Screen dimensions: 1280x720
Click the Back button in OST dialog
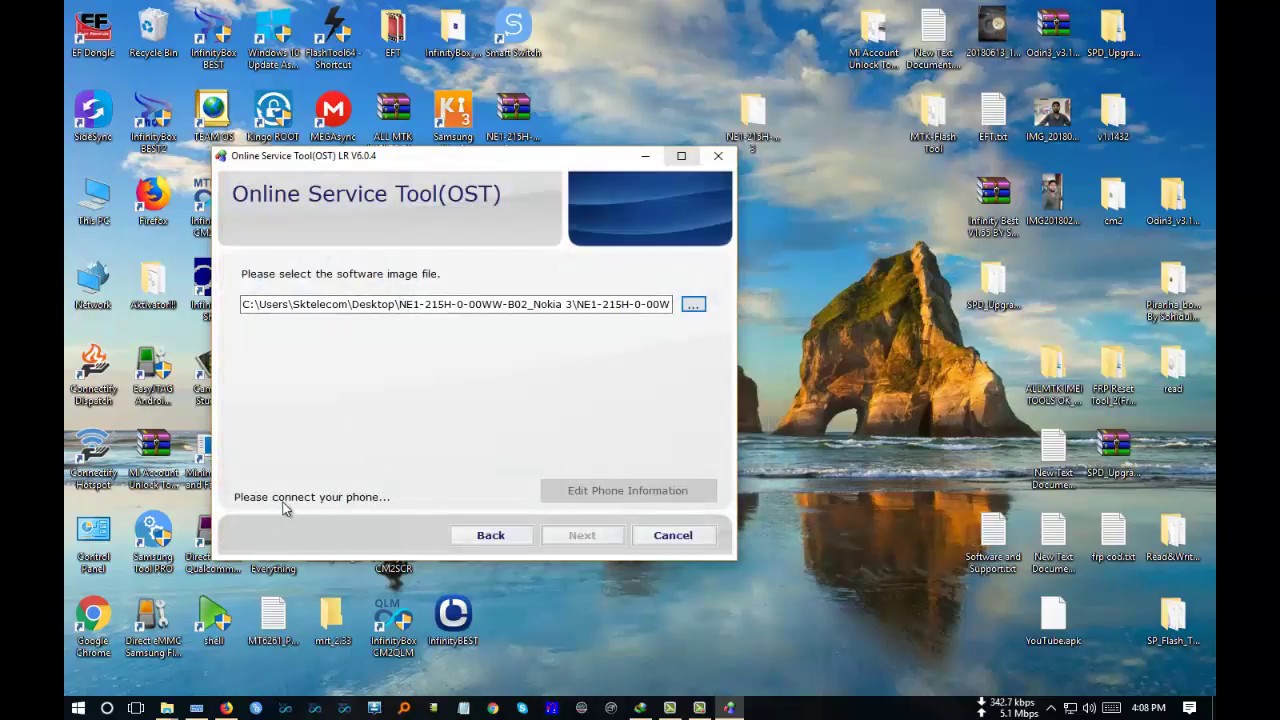tap(491, 535)
